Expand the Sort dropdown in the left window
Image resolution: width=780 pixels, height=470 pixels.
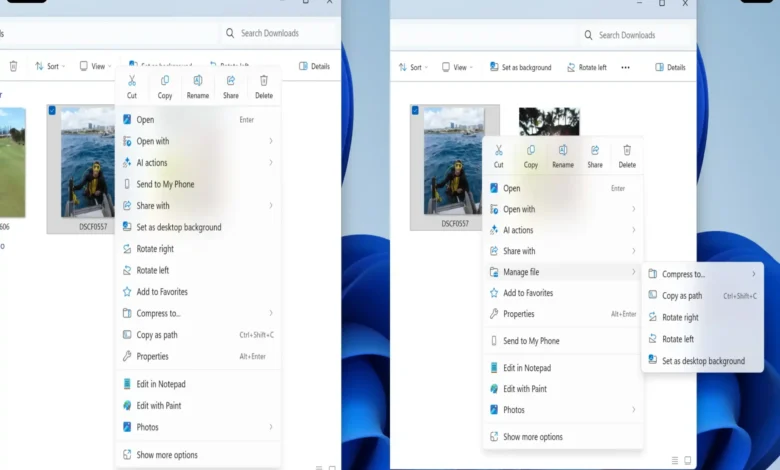pos(50,67)
